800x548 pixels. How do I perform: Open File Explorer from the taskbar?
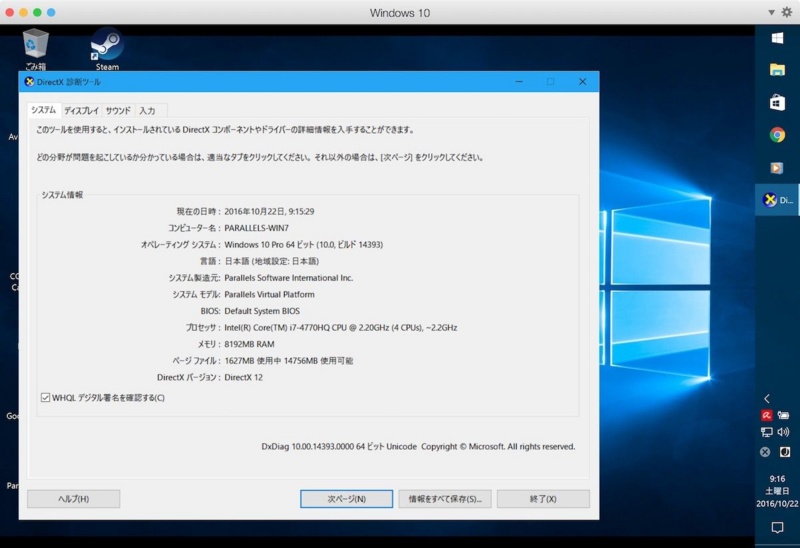(777, 70)
